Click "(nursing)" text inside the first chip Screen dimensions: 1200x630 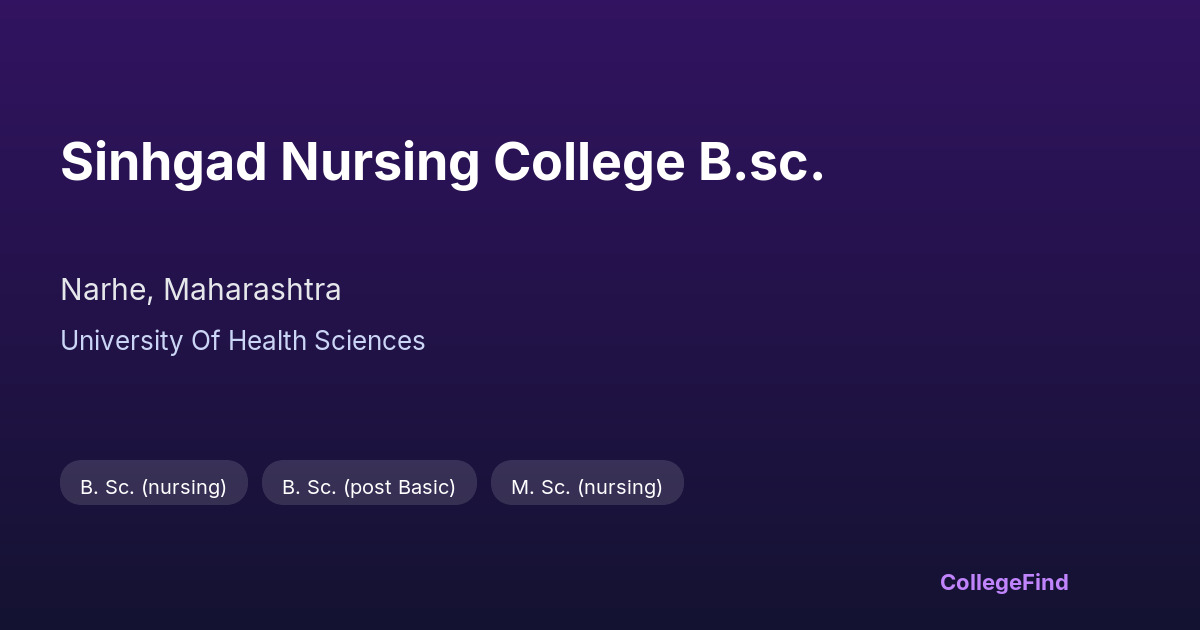(x=184, y=487)
